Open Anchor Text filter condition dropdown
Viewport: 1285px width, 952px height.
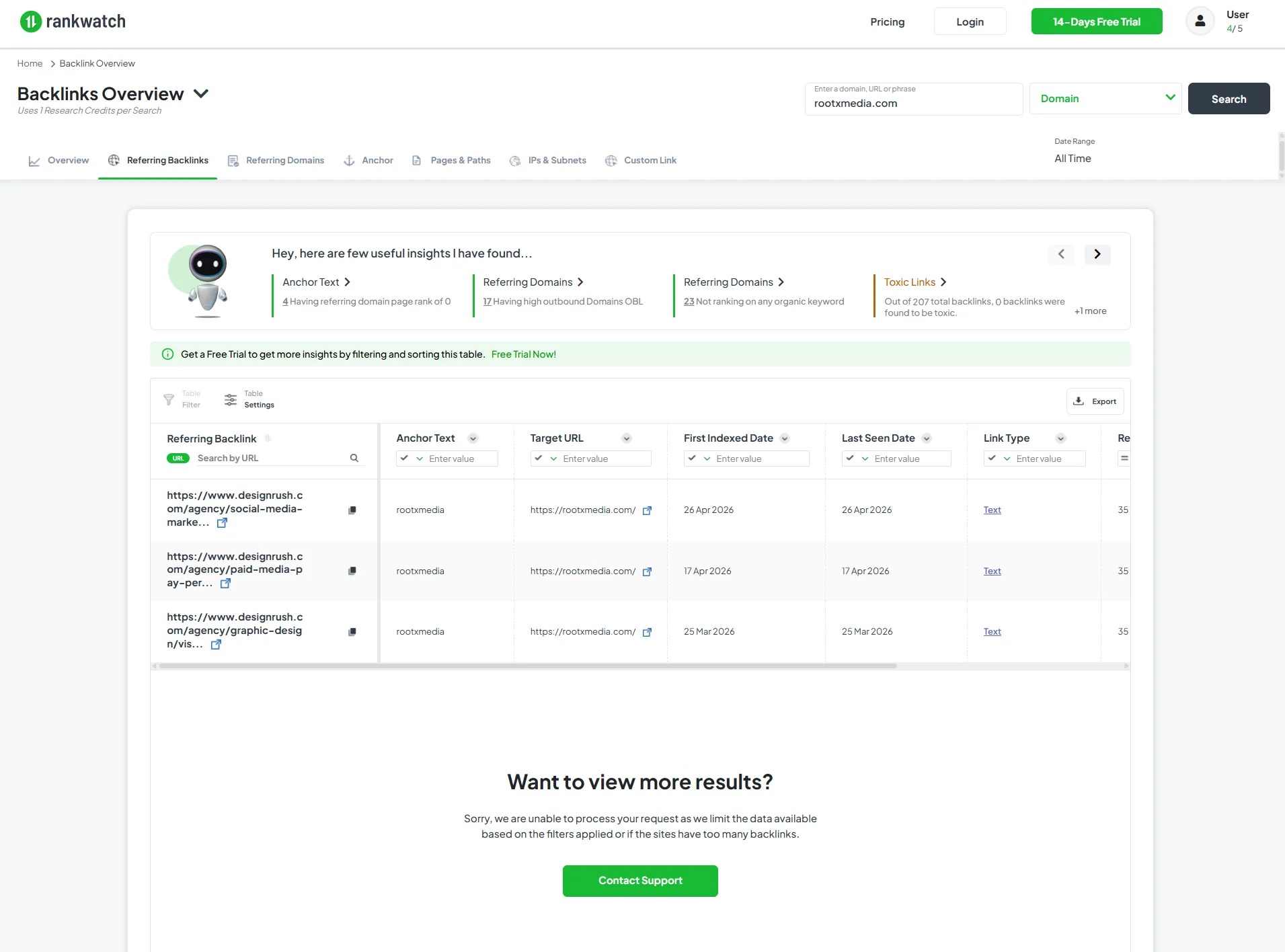[412, 459]
